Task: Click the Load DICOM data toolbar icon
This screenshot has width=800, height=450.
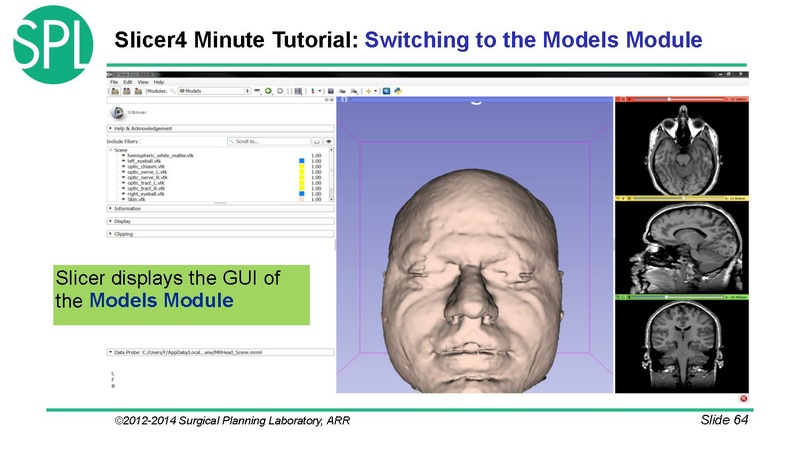Action: click(x=127, y=91)
